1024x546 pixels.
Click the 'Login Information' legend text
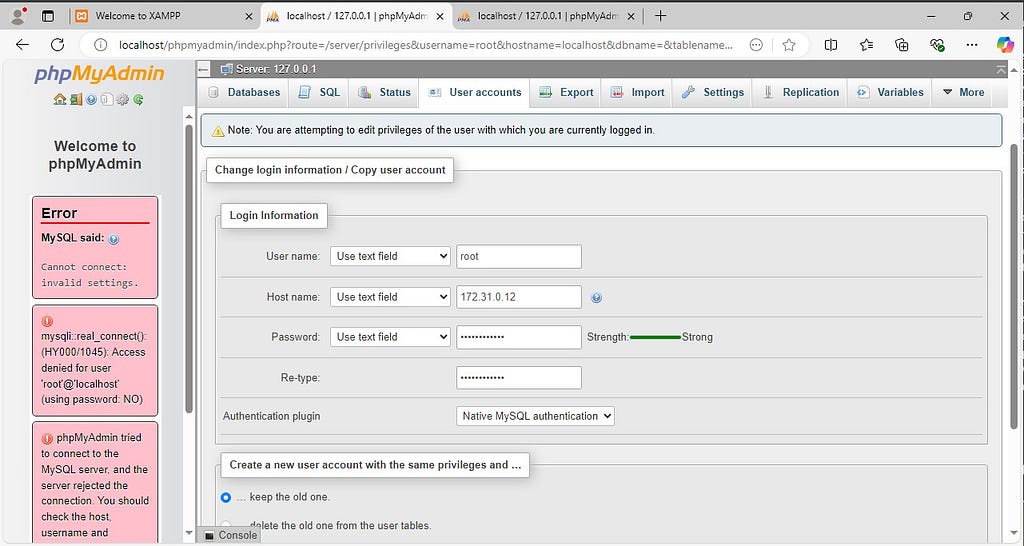(274, 216)
